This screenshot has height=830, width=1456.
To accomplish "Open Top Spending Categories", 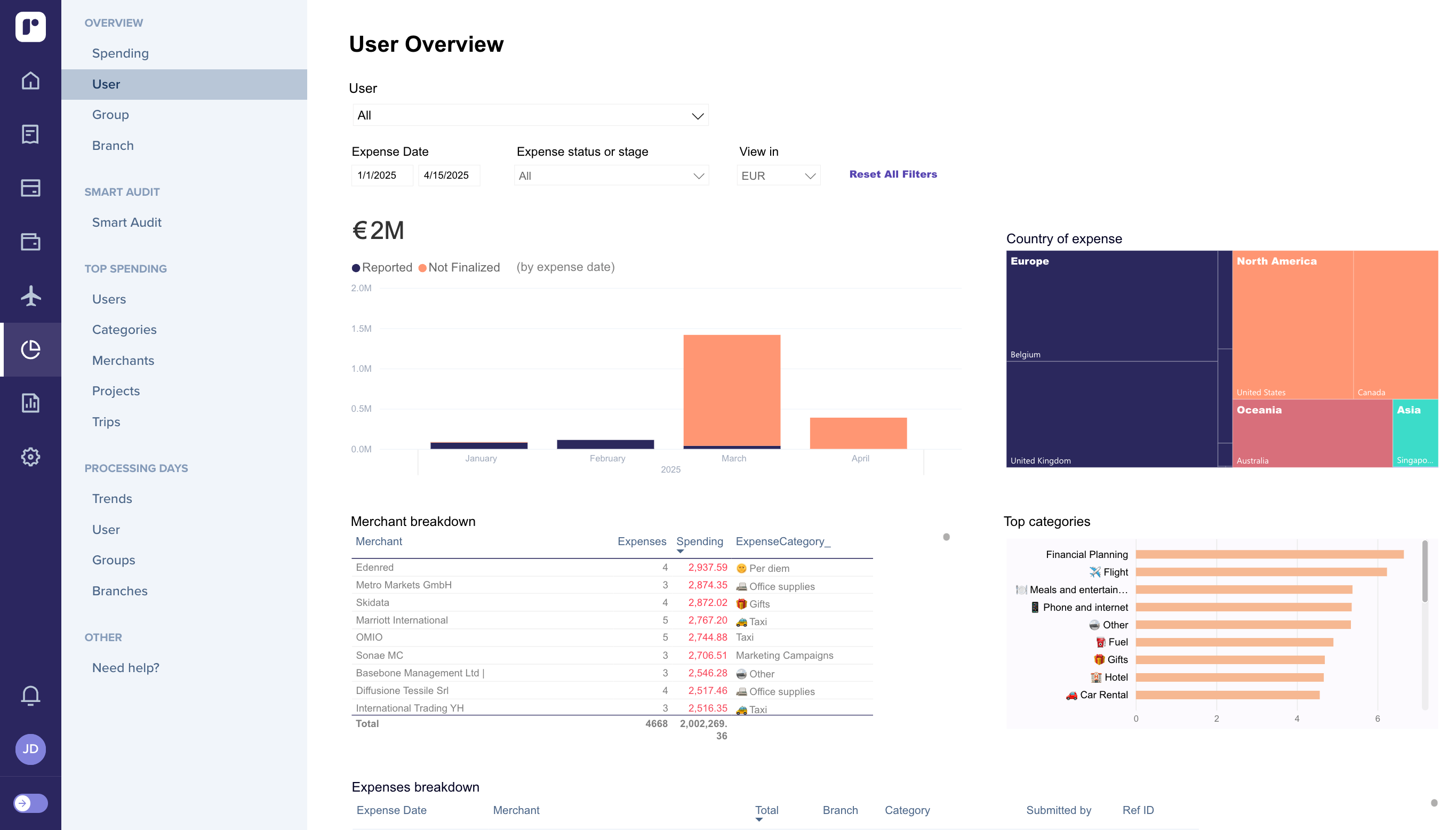I will pos(124,330).
